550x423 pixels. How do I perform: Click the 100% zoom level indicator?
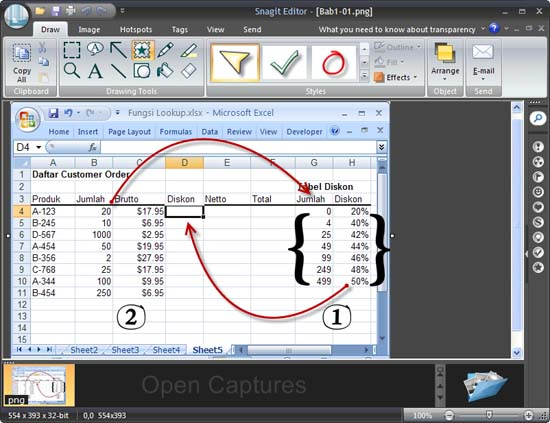tap(422, 416)
